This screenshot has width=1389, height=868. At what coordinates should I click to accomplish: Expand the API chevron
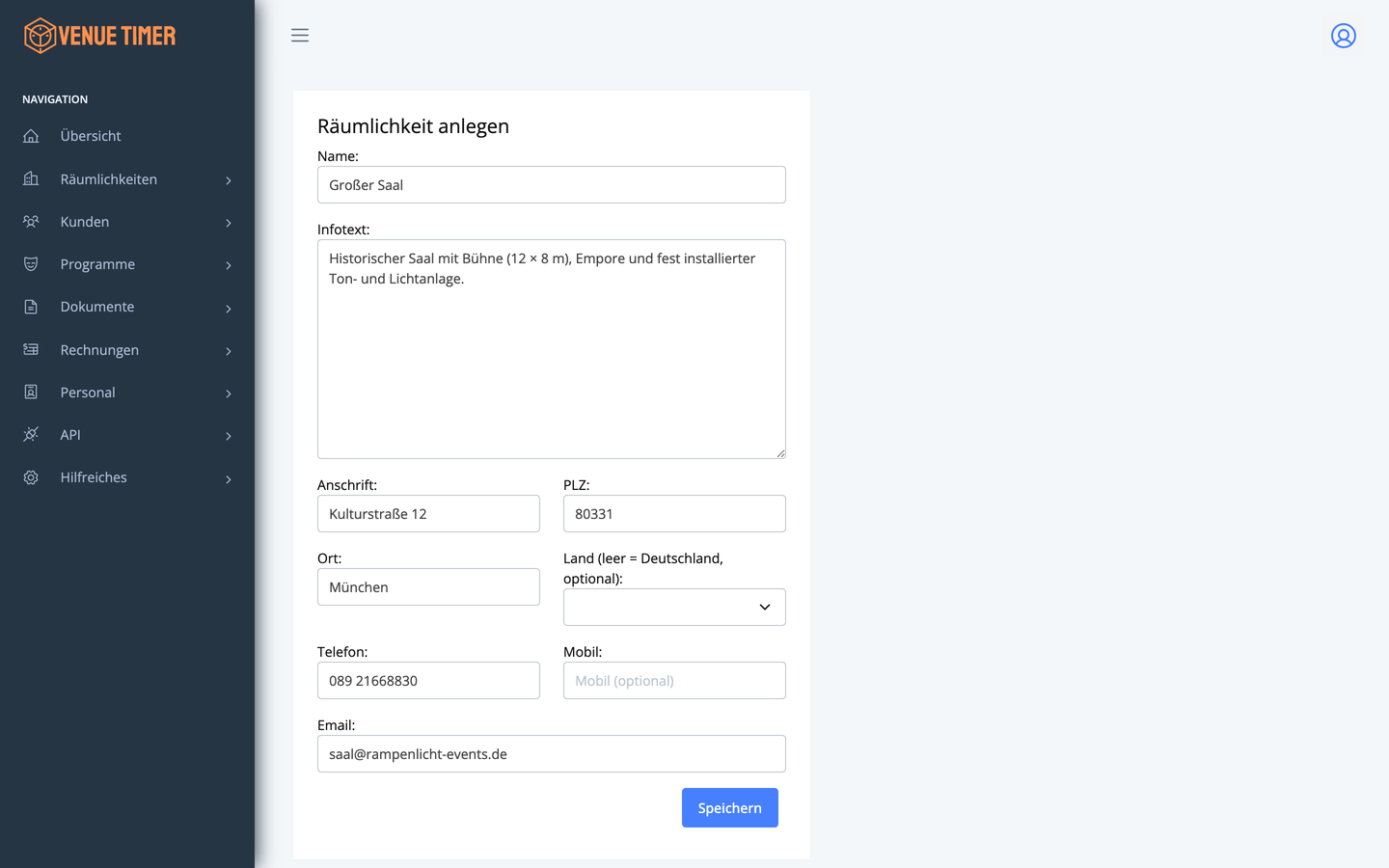click(x=229, y=436)
